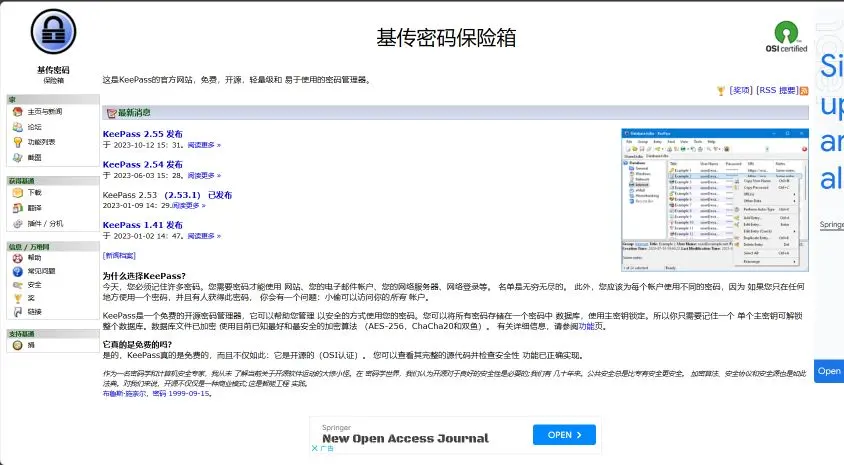
Task: Open the 截图 sidebar link
Action: pyautogui.click(x=34, y=158)
